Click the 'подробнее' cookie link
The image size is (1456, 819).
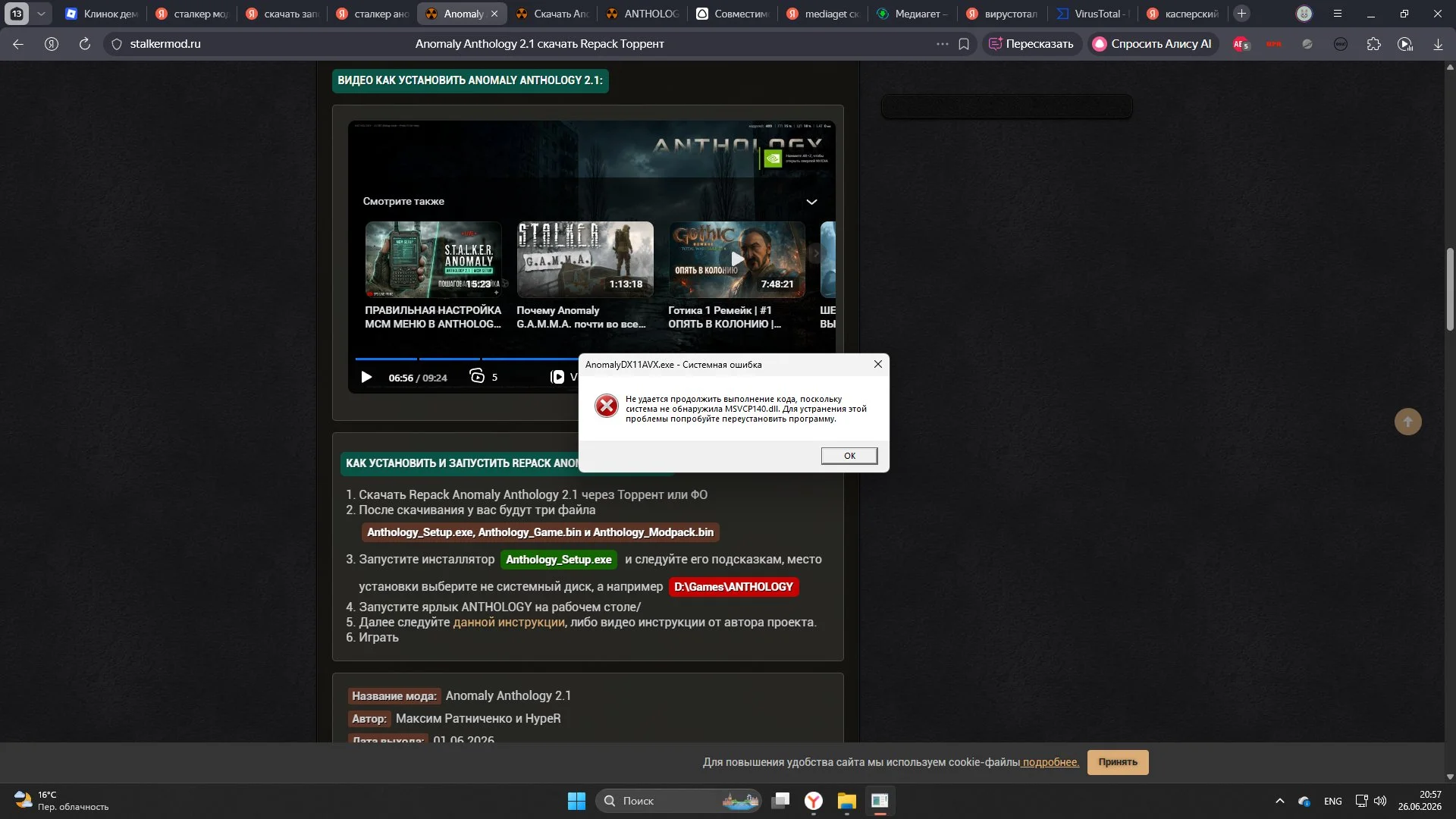tap(1050, 762)
